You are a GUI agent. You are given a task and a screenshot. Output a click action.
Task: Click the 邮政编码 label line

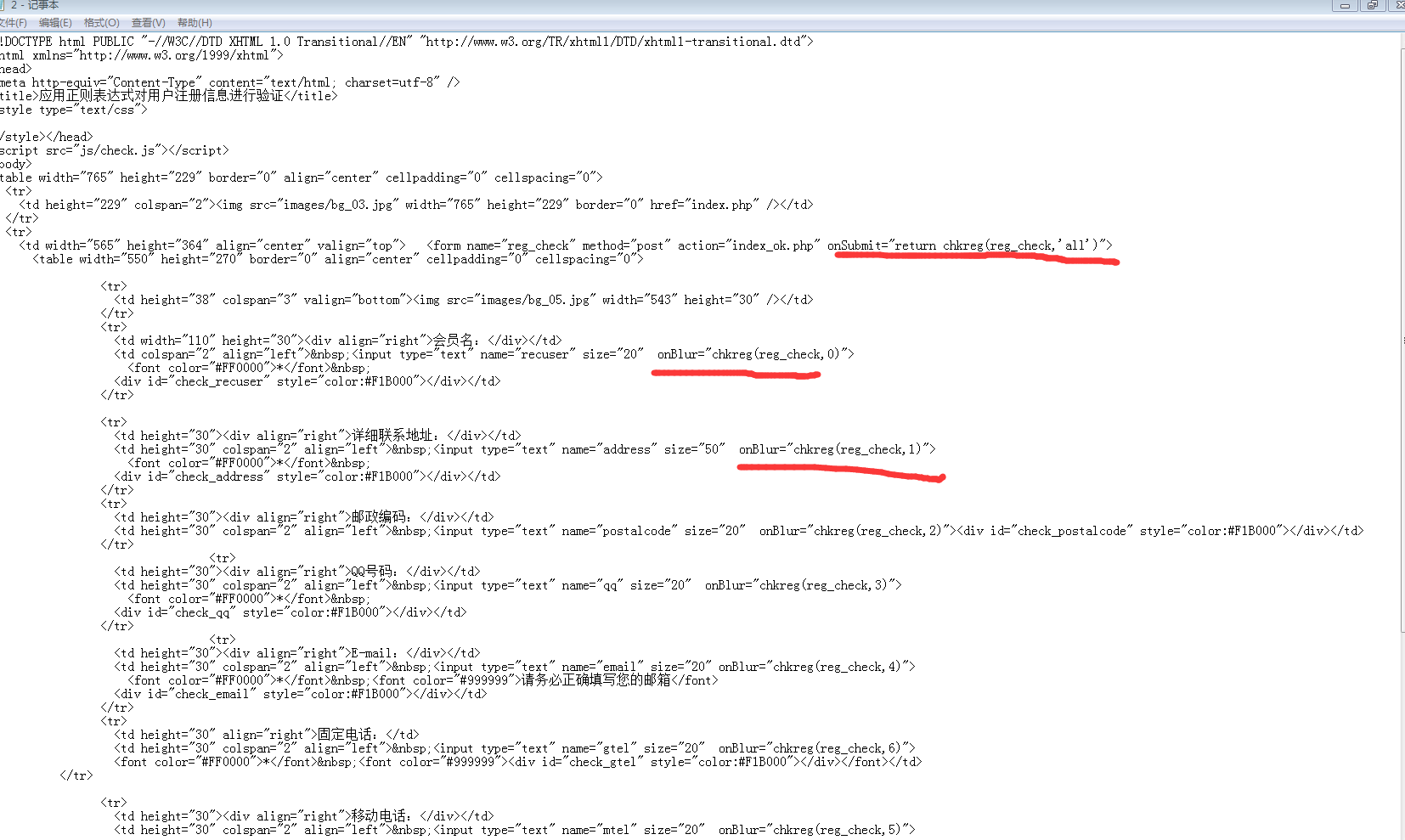[304, 517]
